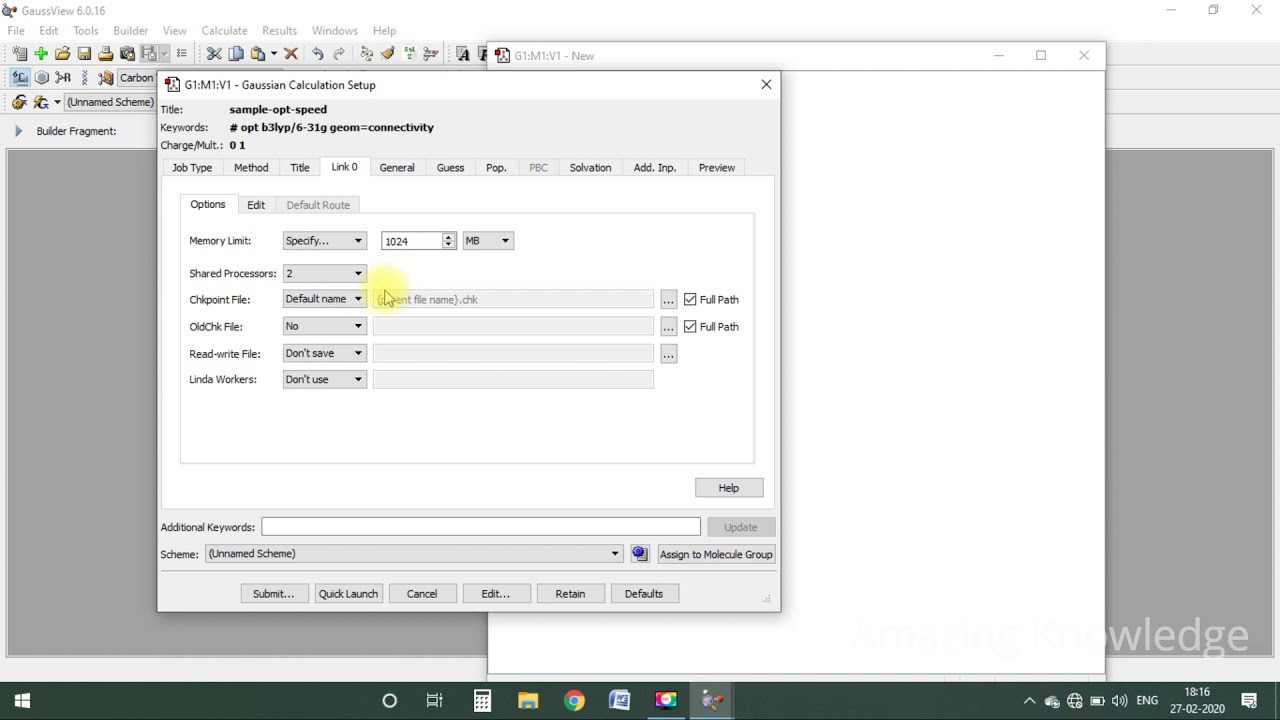Open Calculator from Windows taskbar
Viewport: 1280px width, 720px height.
click(482, 701)
